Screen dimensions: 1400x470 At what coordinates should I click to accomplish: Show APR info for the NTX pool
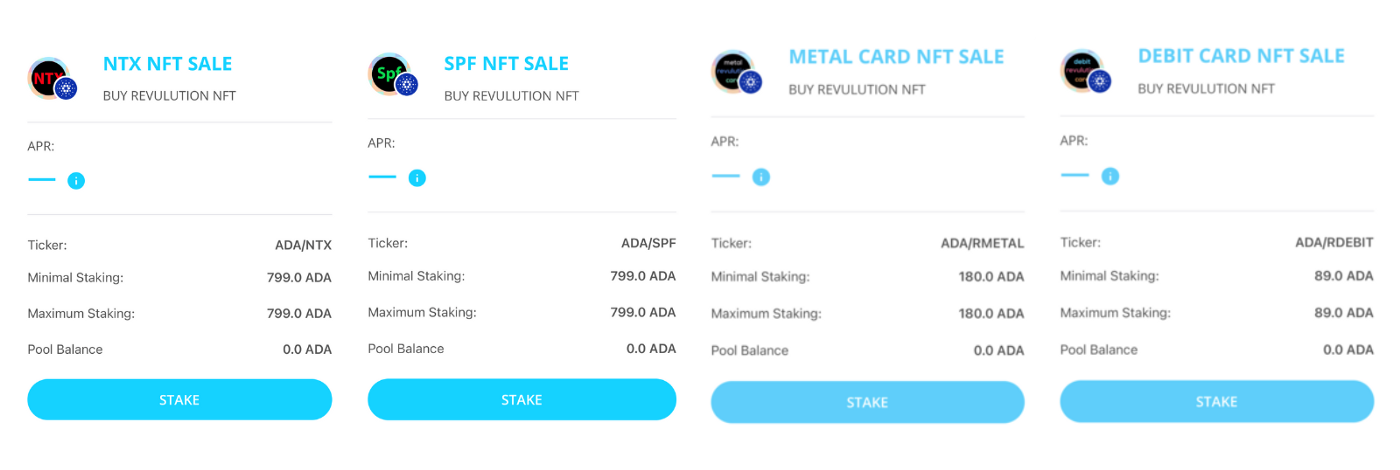coord(76,181)
